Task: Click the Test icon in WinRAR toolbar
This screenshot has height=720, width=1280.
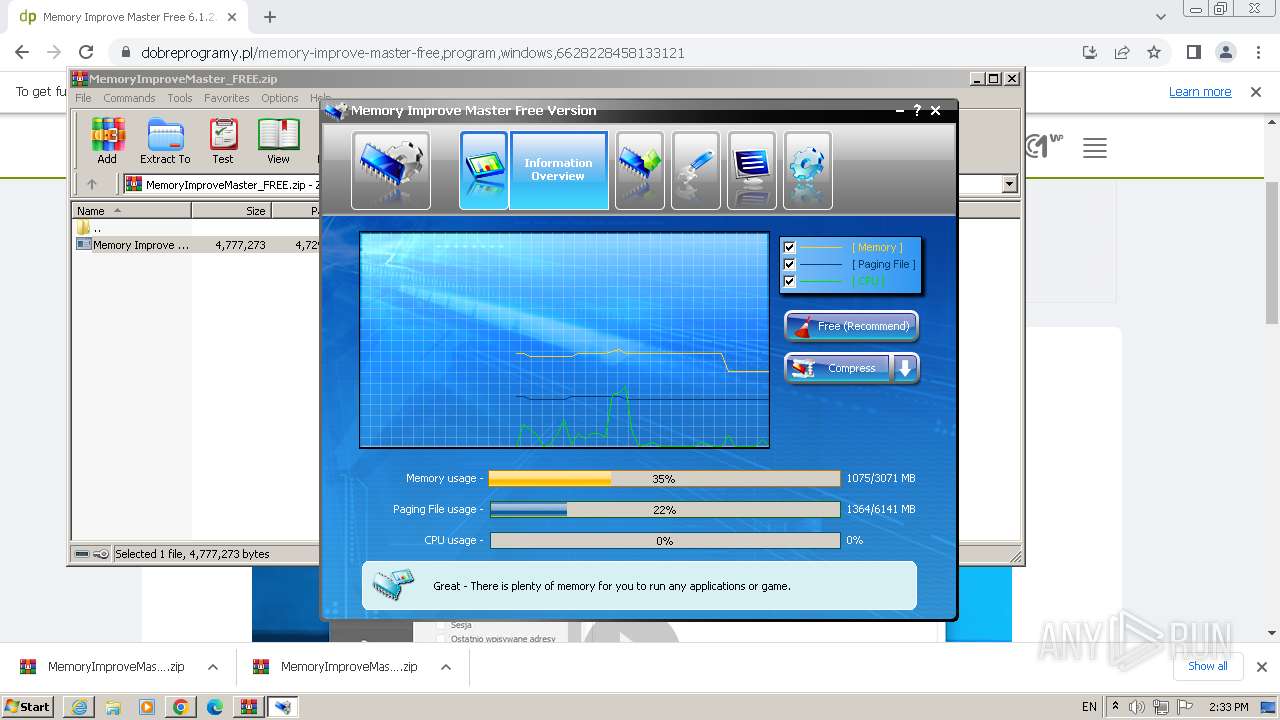Action: (223, 141)
